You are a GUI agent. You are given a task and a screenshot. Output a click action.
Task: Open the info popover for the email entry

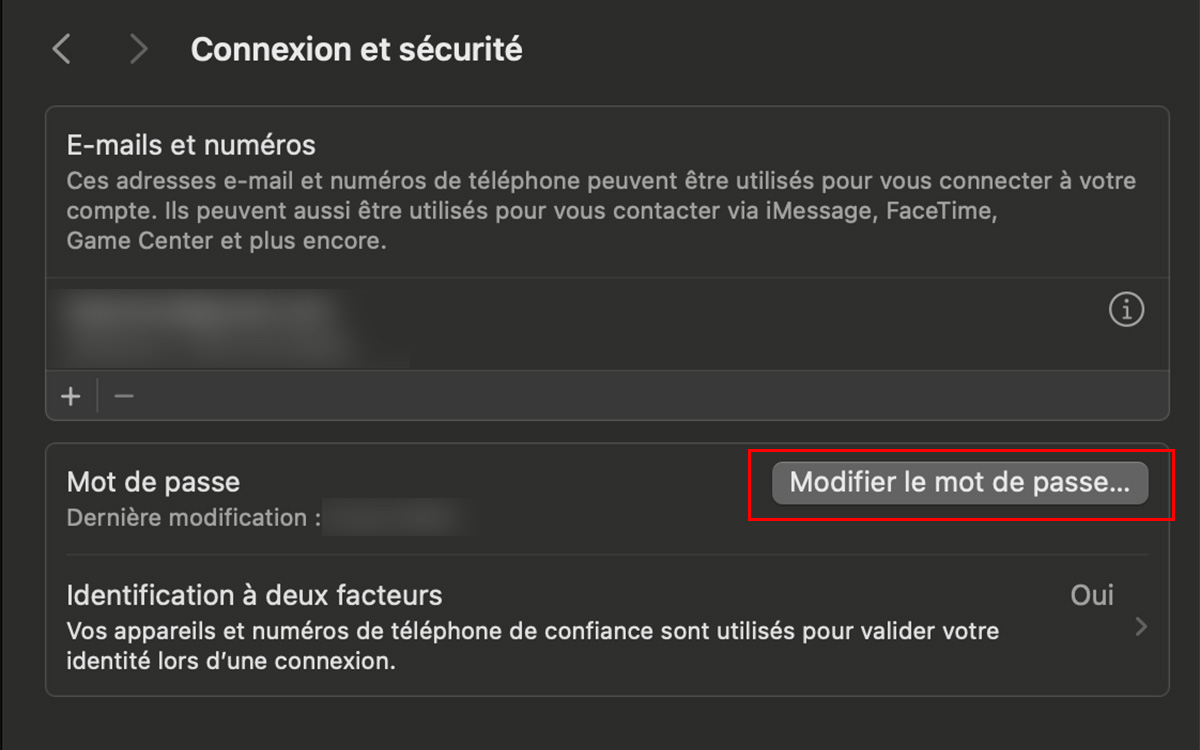click(1126, 309)
